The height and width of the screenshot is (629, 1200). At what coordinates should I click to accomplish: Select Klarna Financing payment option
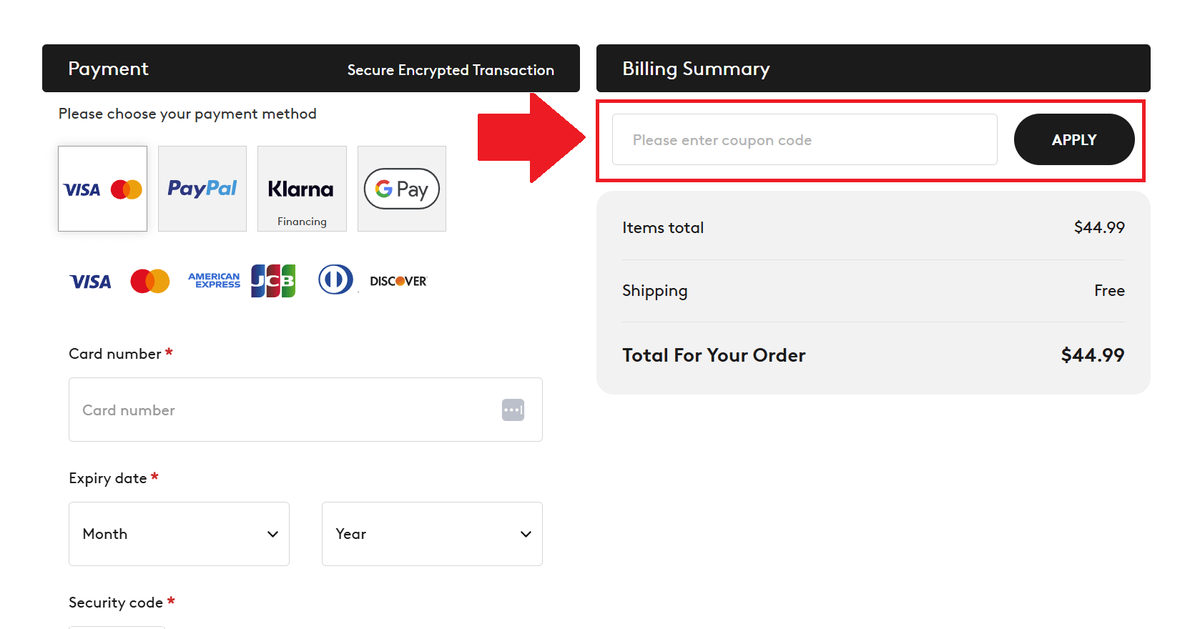click(x=301, y=189)
